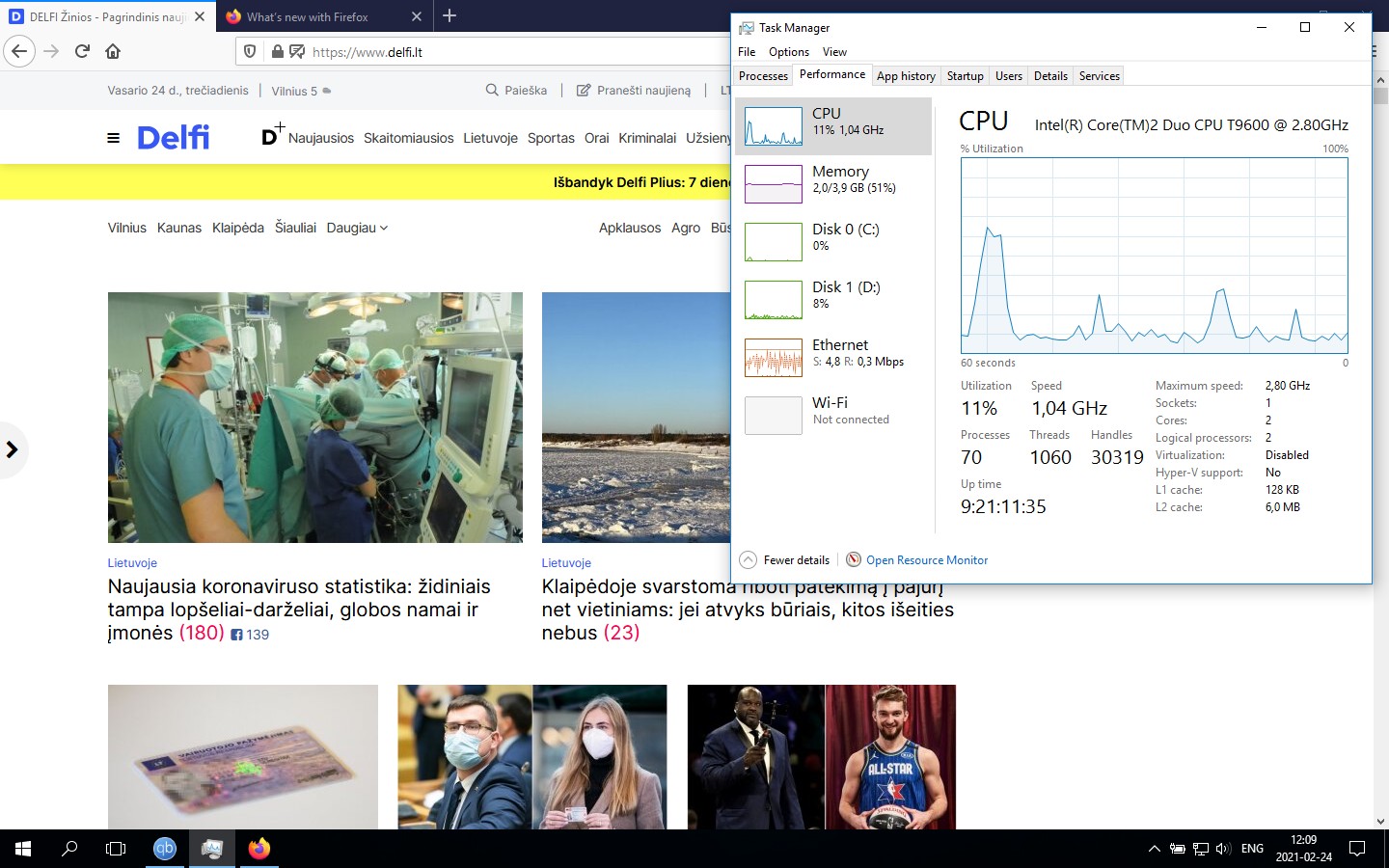Close the What's new with Firefox tab

417,16
